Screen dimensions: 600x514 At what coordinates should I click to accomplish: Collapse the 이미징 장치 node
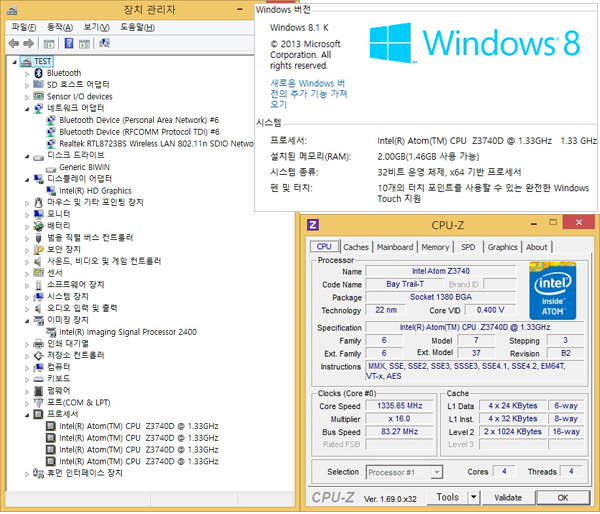[x=27, y=321]
